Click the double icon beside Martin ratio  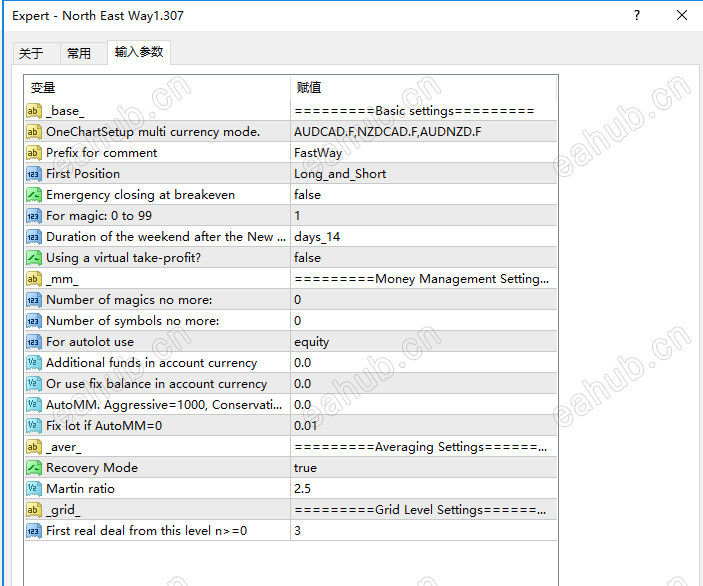click(x=34, y=489)
